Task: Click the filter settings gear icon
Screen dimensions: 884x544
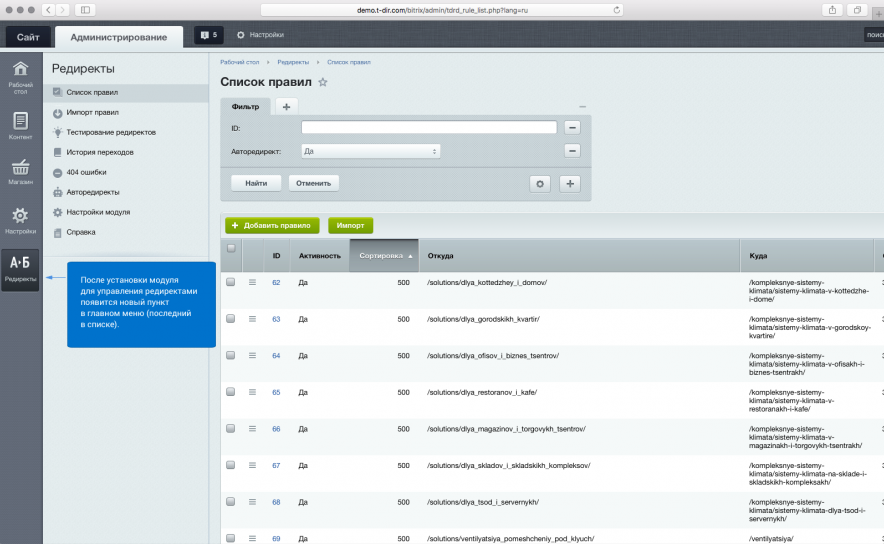Action: point(540,184)
